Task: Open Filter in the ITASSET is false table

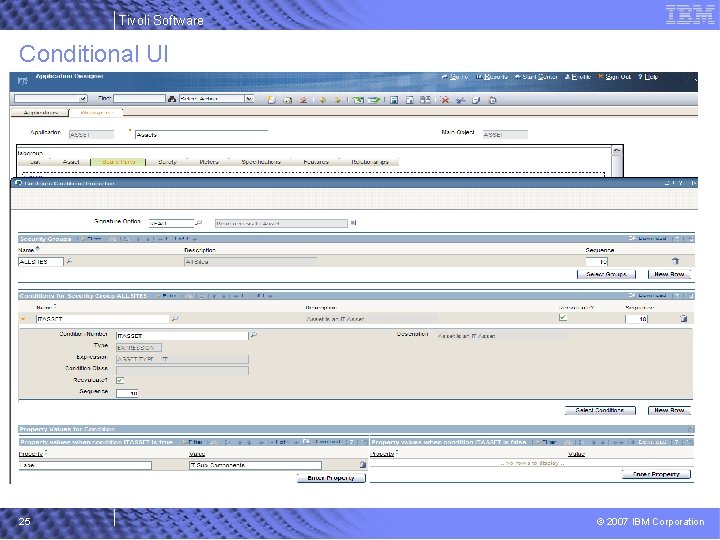Action: tap(546, 442)
